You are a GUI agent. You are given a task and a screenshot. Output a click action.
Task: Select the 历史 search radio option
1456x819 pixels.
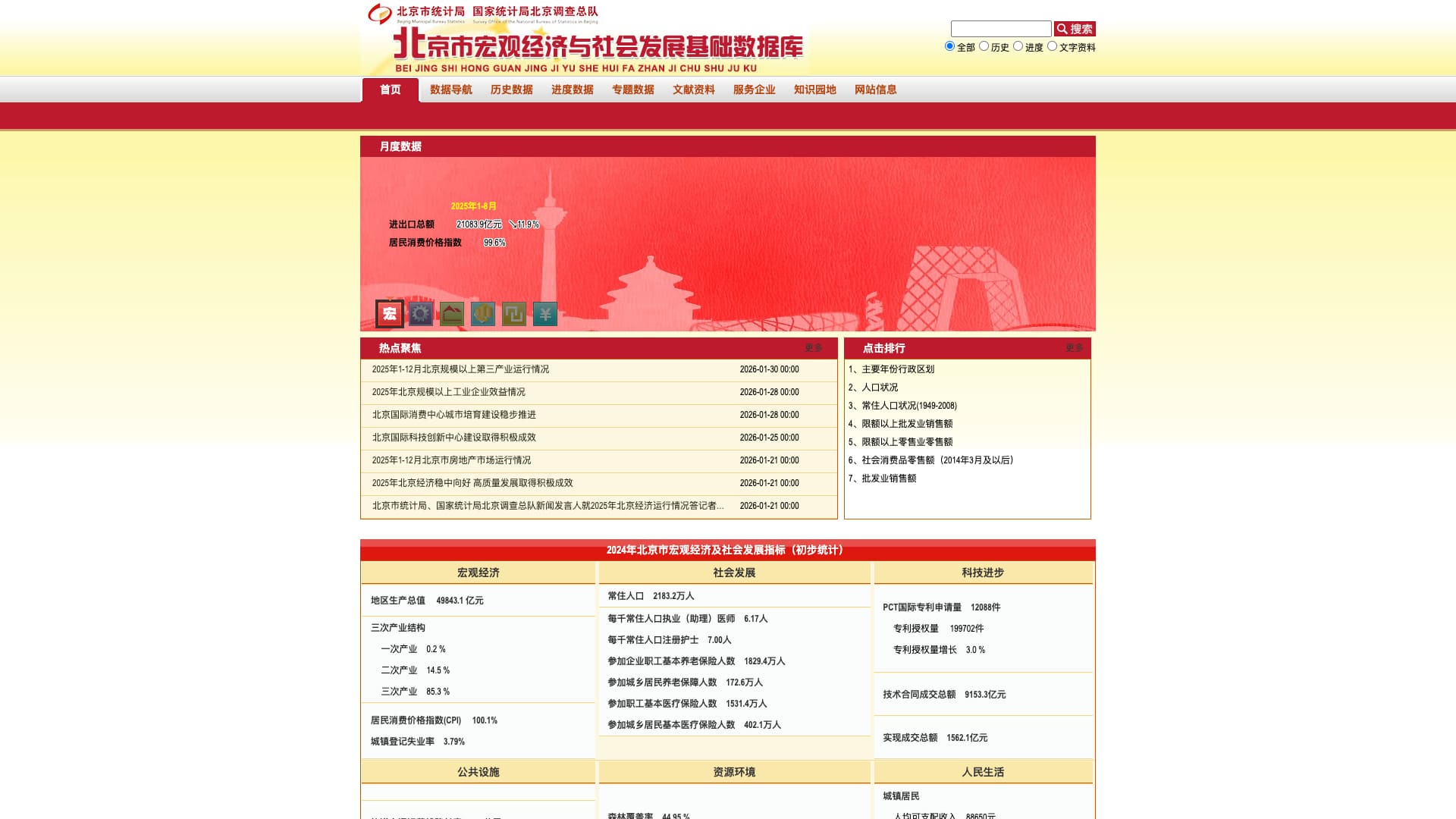tap(984, 46)
